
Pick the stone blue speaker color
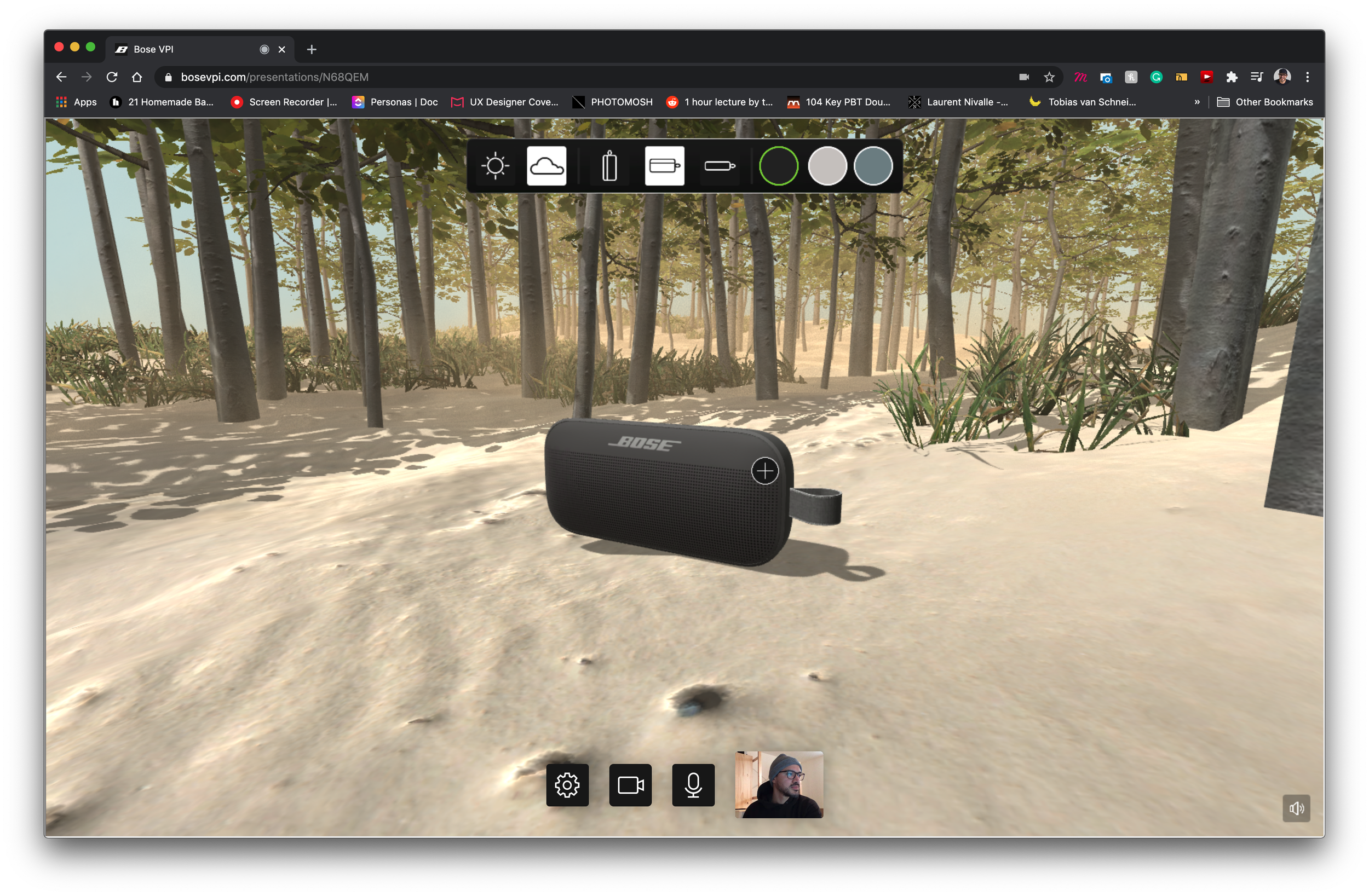(872, 166)
